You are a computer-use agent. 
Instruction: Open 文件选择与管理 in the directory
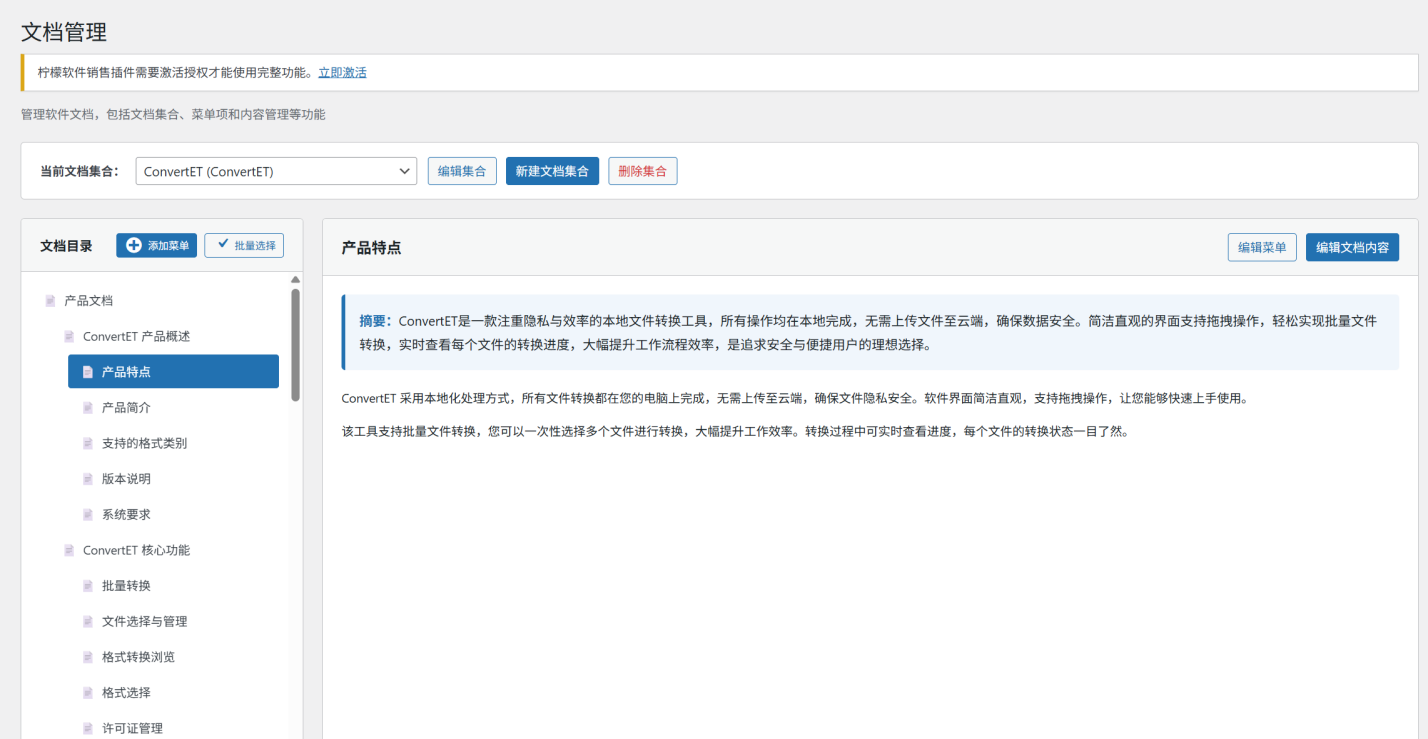tap(144, 621)
